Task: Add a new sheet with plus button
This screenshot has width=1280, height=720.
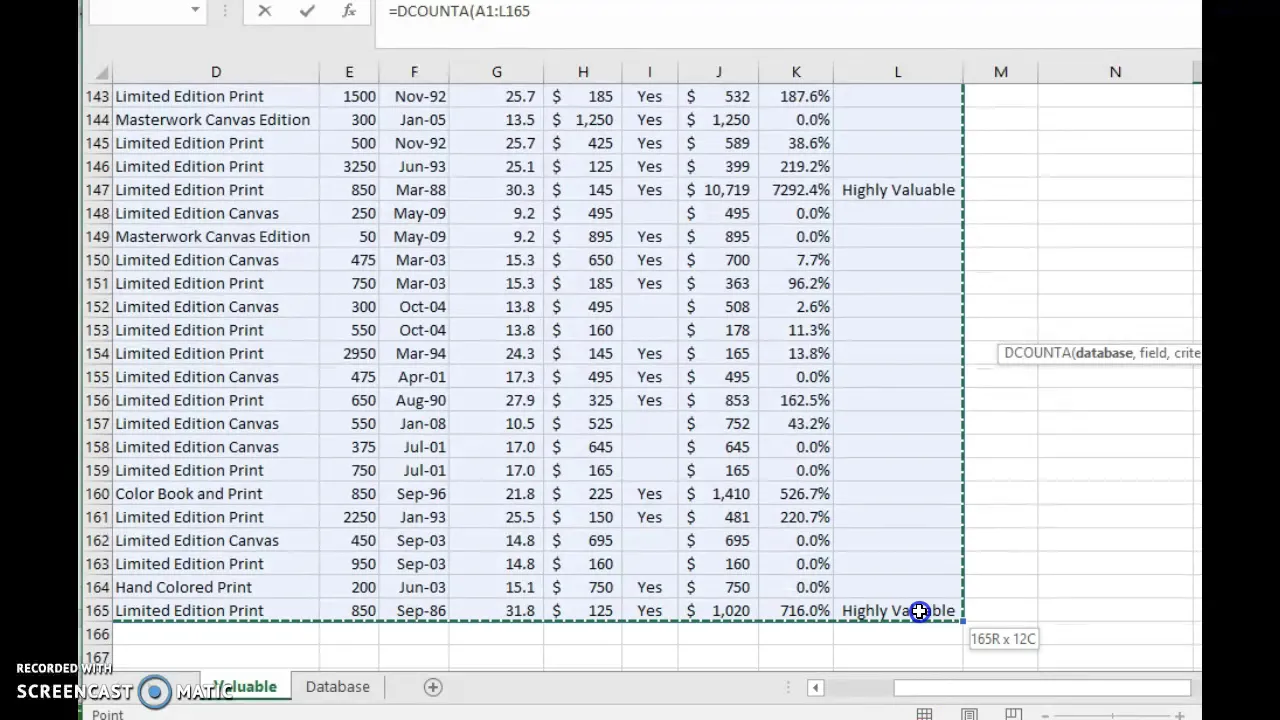Action: tap(433, 687)
